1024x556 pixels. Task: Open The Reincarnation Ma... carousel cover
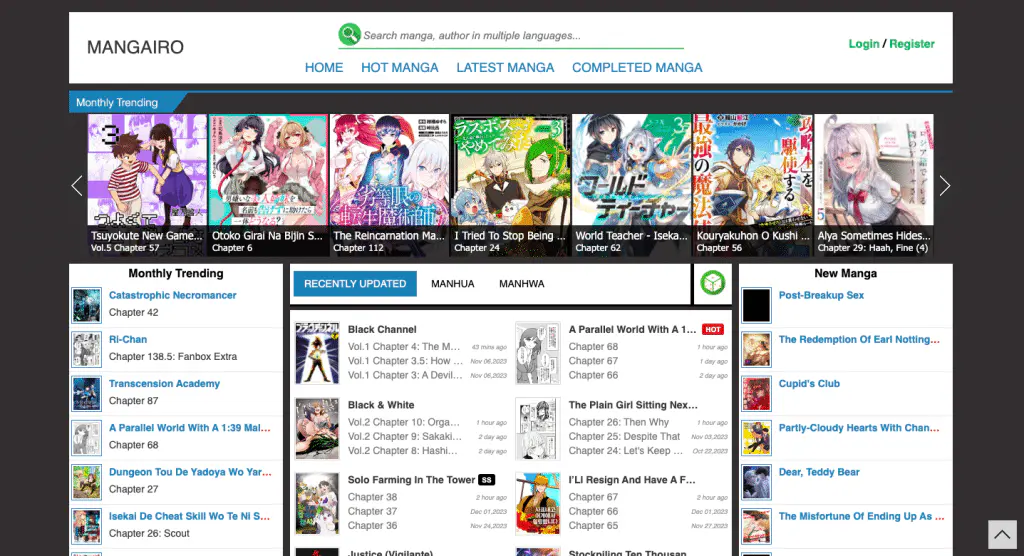389,185
